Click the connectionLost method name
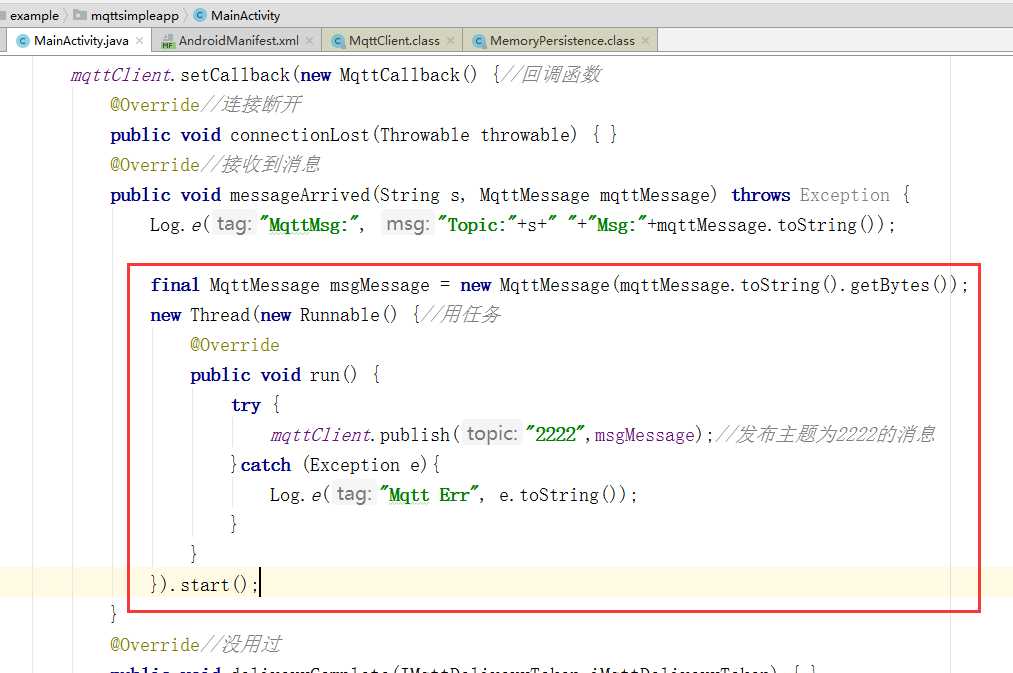Image resolution: width=1013 pixels, height=673 pixels. point(299,135)
